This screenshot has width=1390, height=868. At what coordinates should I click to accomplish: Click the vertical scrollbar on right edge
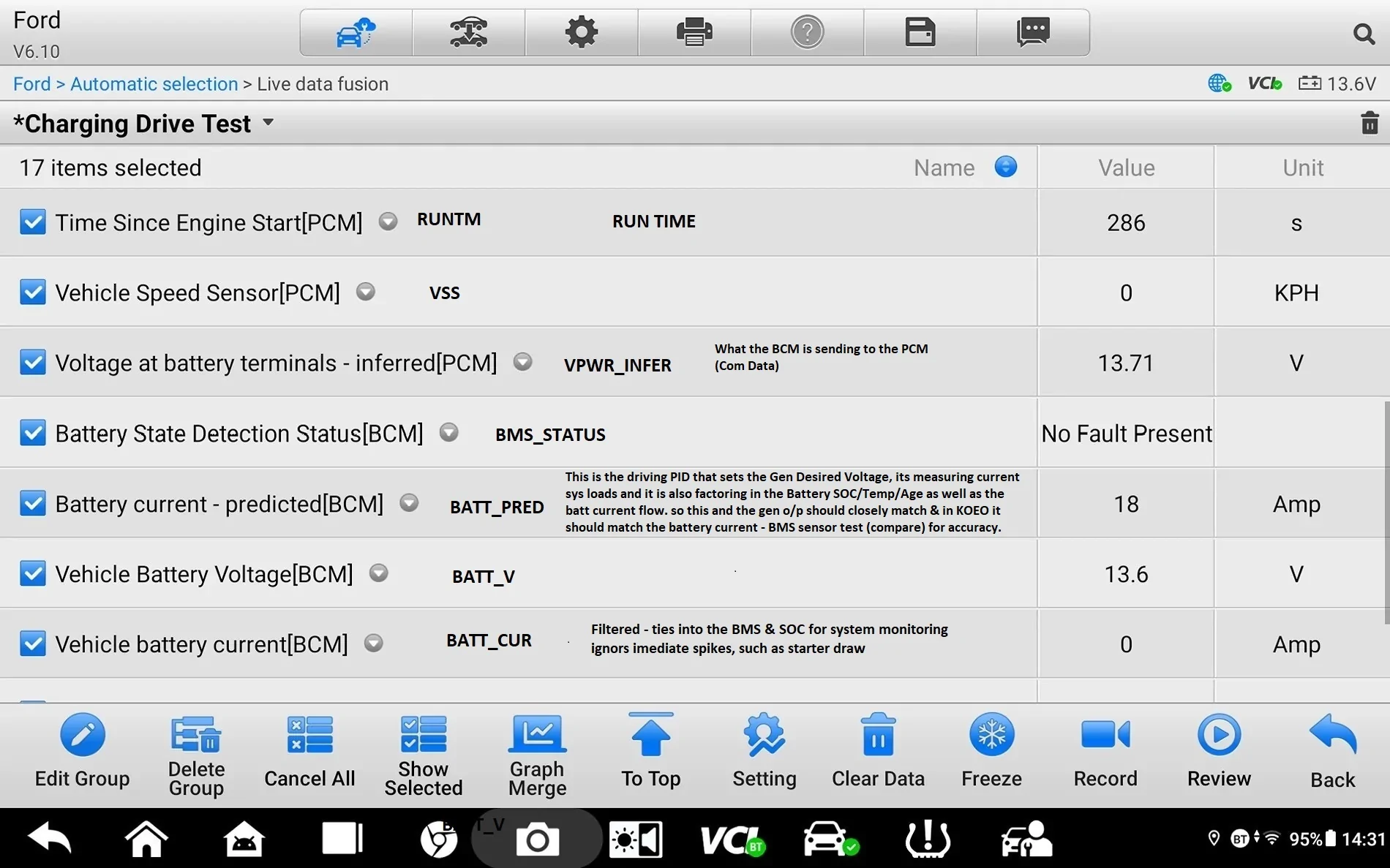(x=1386, y=512)
